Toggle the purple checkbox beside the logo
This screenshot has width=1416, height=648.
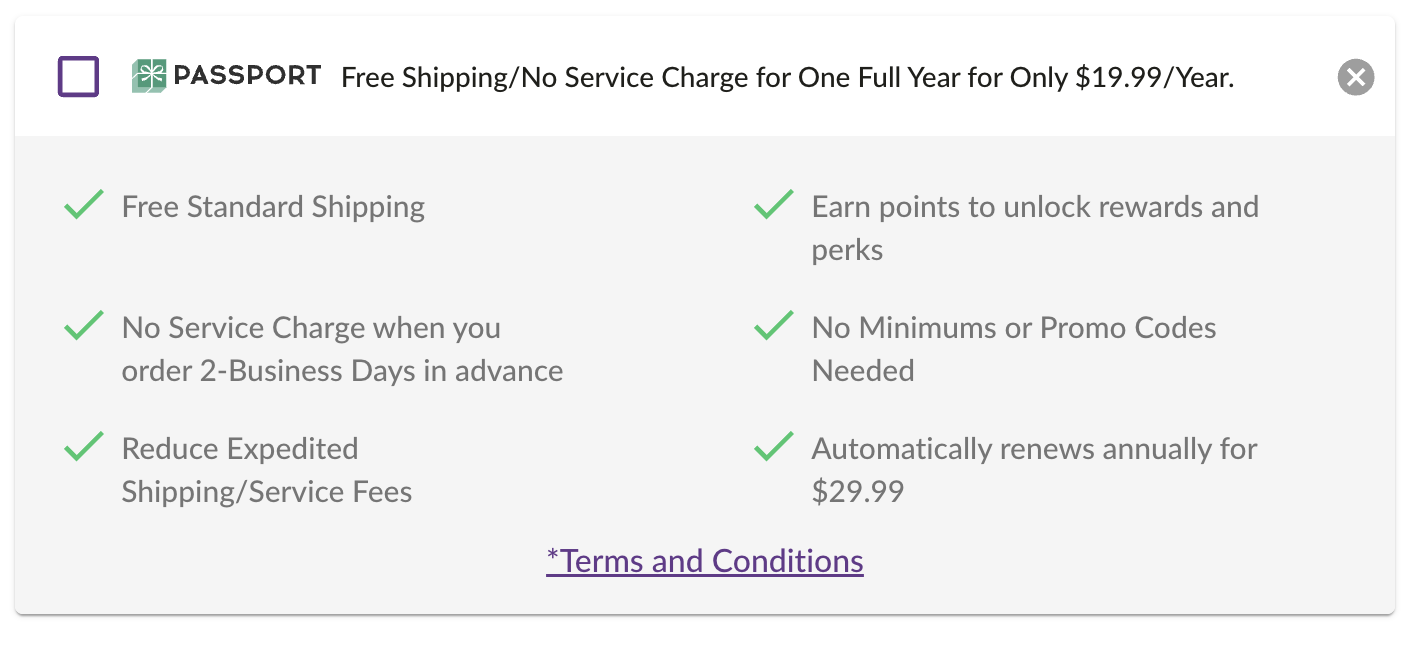[x=77, y=76]
